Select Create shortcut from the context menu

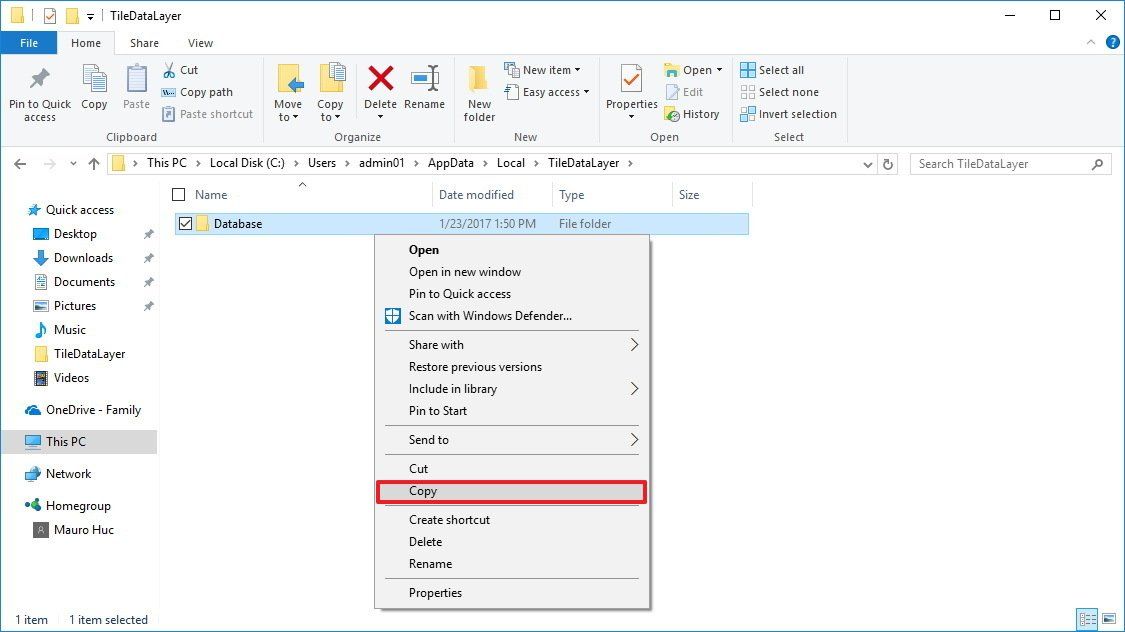coord(449,519)
